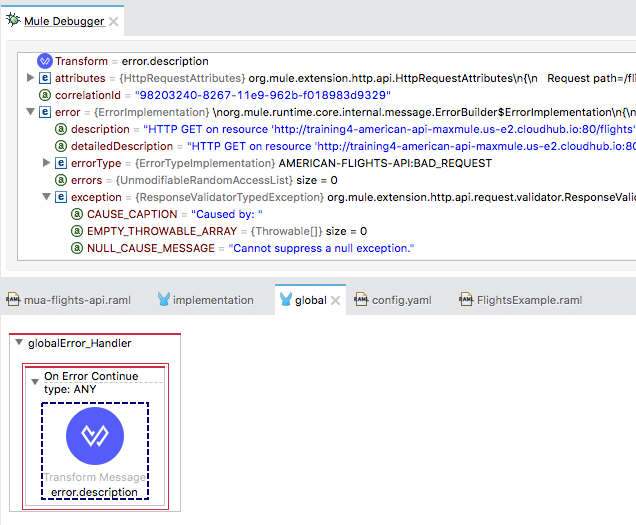Select "Cannot suppress a null exception." value

(x=321, y=248)
